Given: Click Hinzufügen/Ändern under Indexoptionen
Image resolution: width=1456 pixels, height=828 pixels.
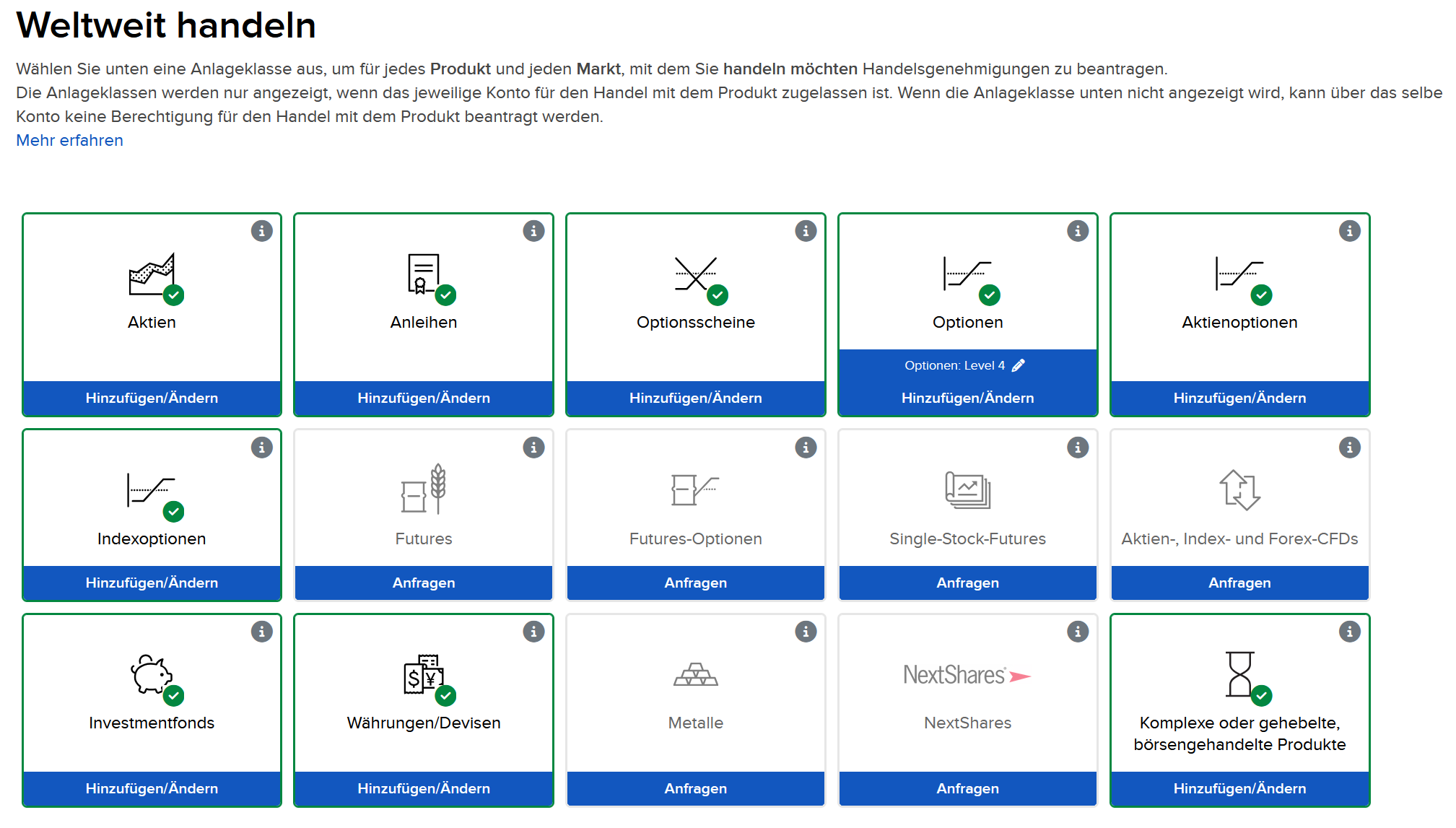Looking at the screenshot, I should 152,583.
